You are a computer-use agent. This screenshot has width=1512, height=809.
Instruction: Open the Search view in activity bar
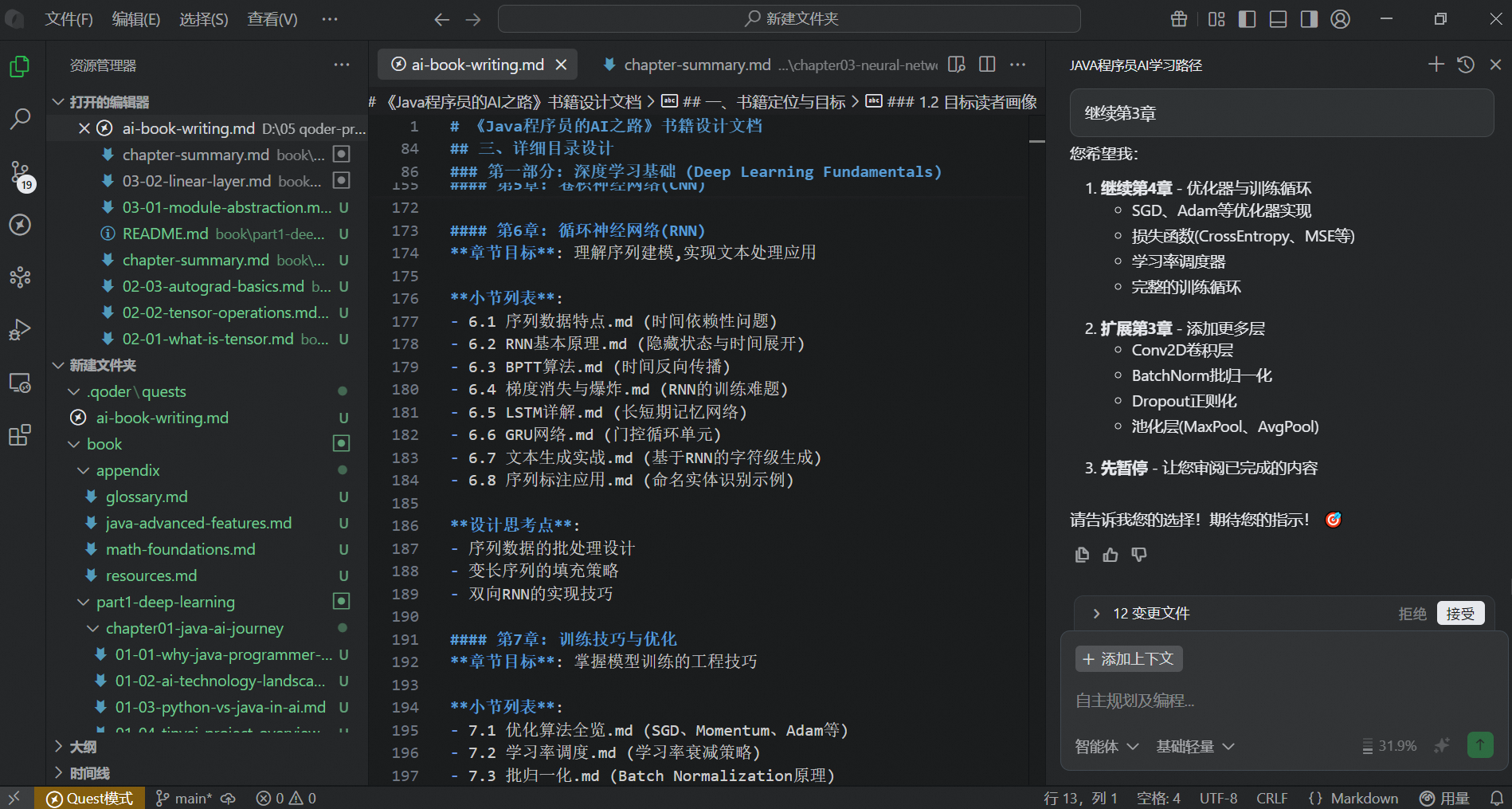(20, 120)
